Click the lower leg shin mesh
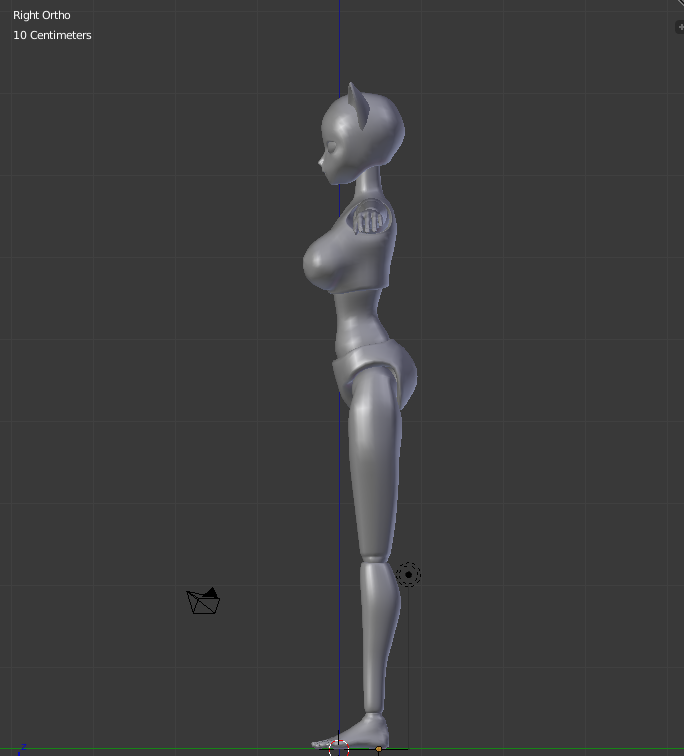 tap(380, 636)
